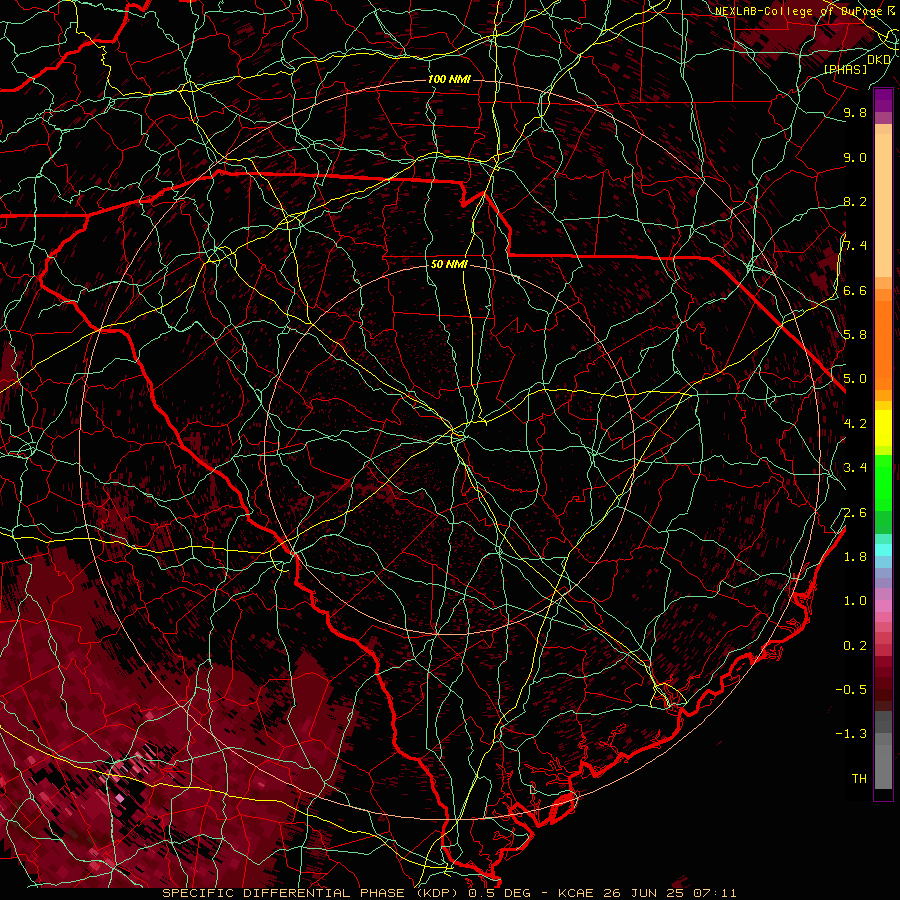Viewport: 900px width, 900px height.
Task: Click the 3.4 value on the color scale
Action: [x=855, y=468]
